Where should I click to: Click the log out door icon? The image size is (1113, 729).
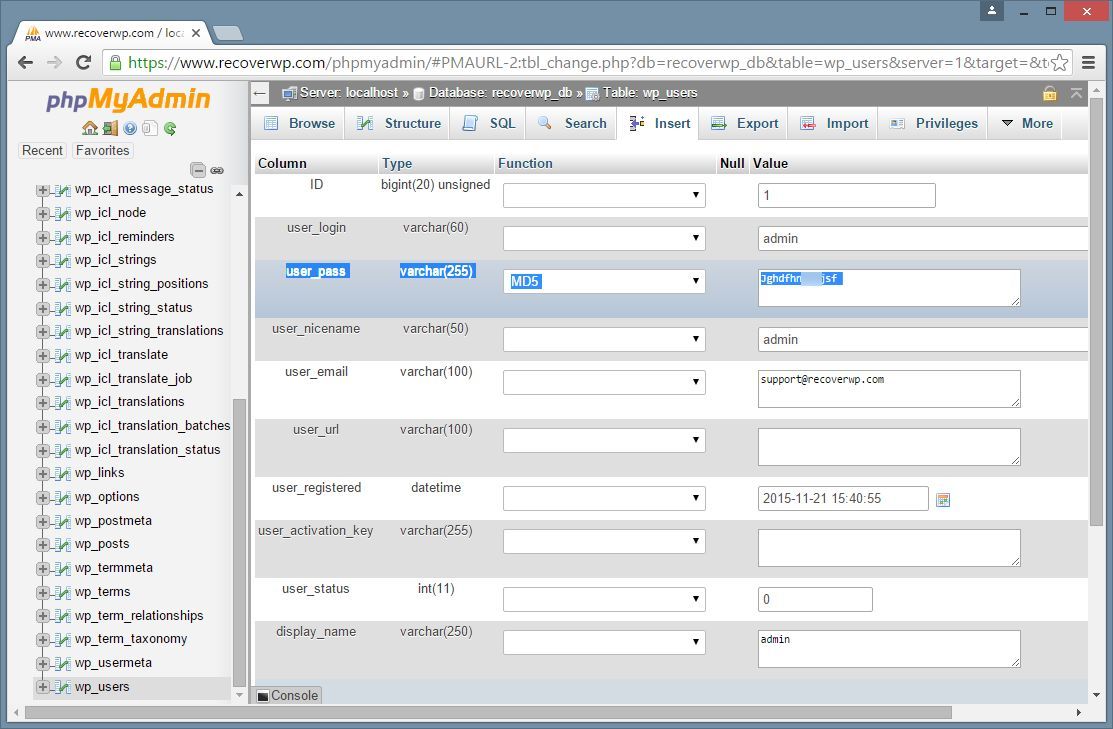pos(110,128)
